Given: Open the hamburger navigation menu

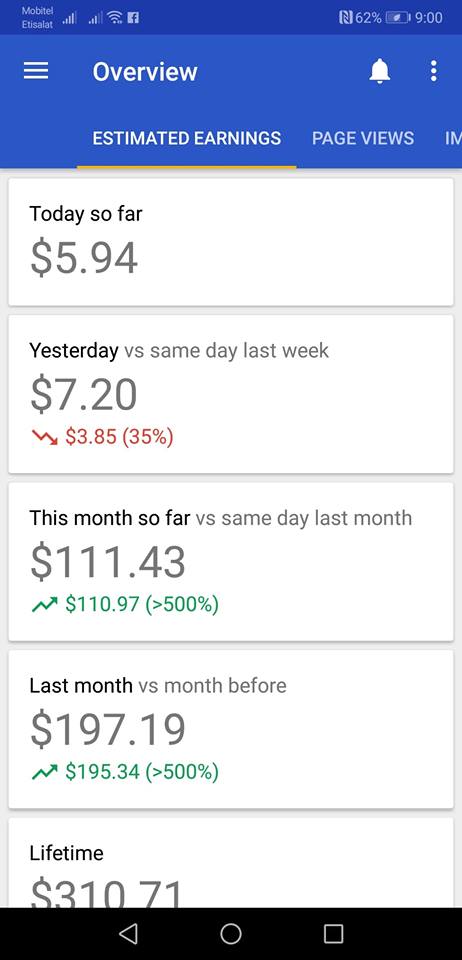Looking at the screenshot, I should [x=36, y=72].
